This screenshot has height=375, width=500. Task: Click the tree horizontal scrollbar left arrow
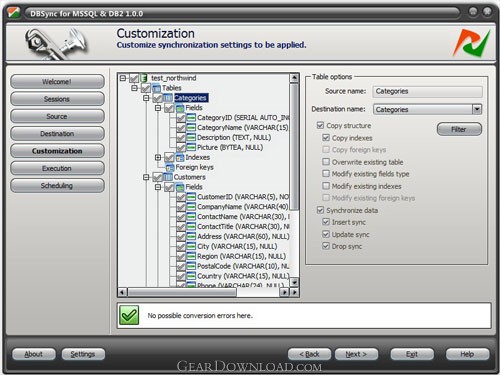tap(122, 292)
